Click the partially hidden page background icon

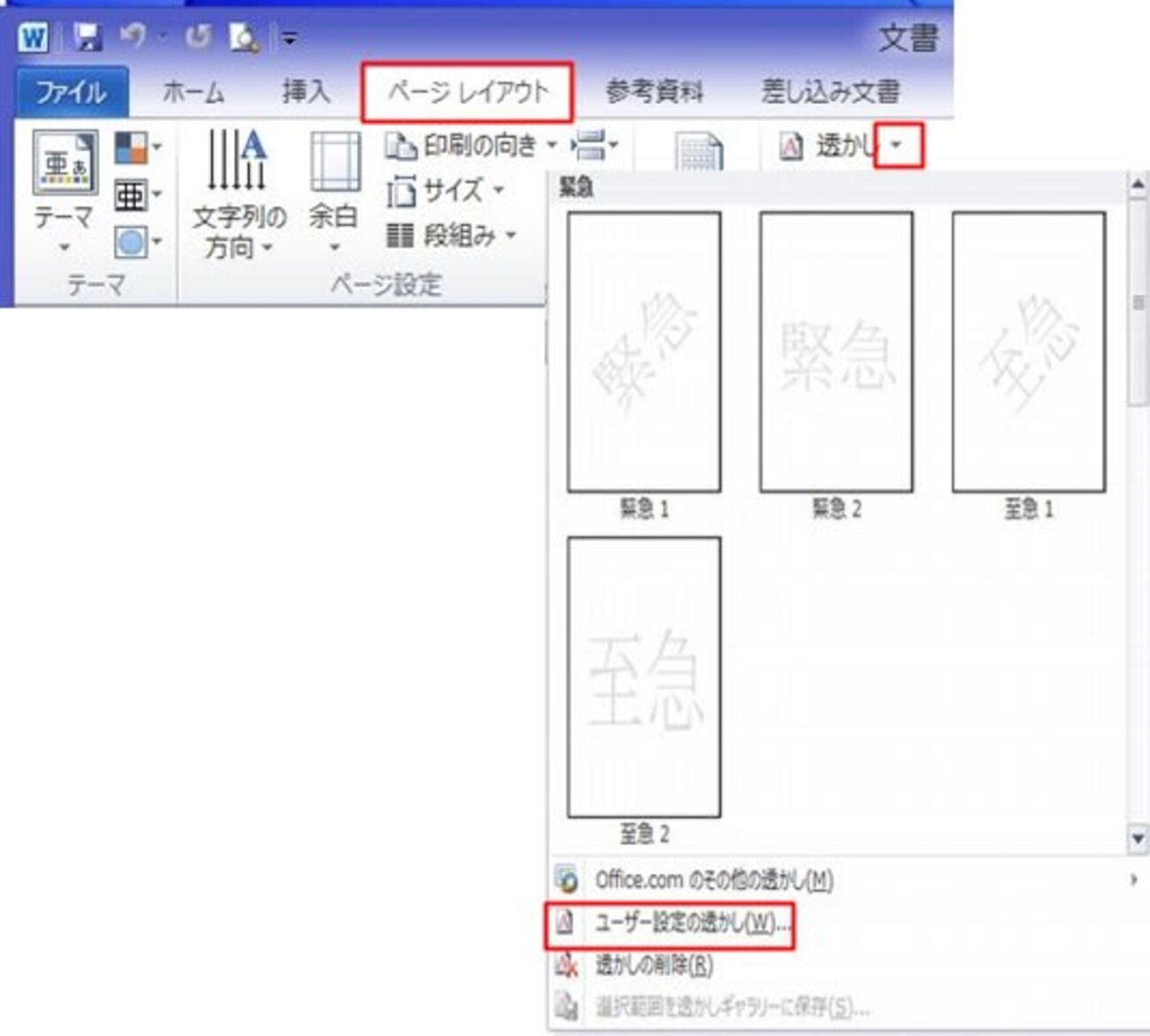[699, 150]
